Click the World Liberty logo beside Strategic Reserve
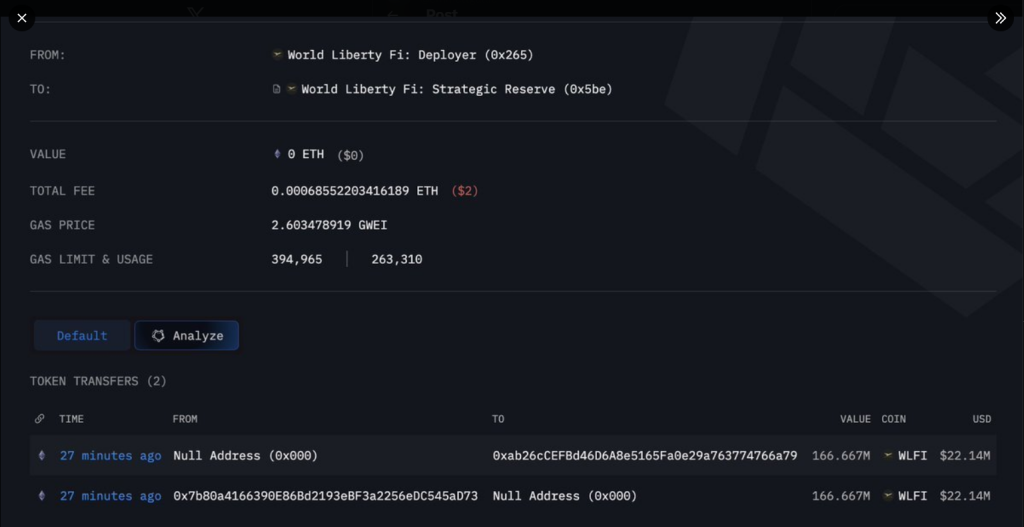Screen dimensions: 1024x527 pos(291,89)
